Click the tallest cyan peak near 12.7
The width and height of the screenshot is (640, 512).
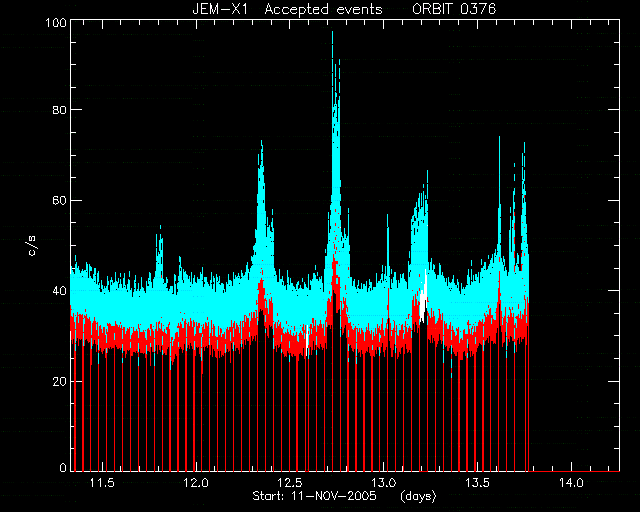point(332,33)
